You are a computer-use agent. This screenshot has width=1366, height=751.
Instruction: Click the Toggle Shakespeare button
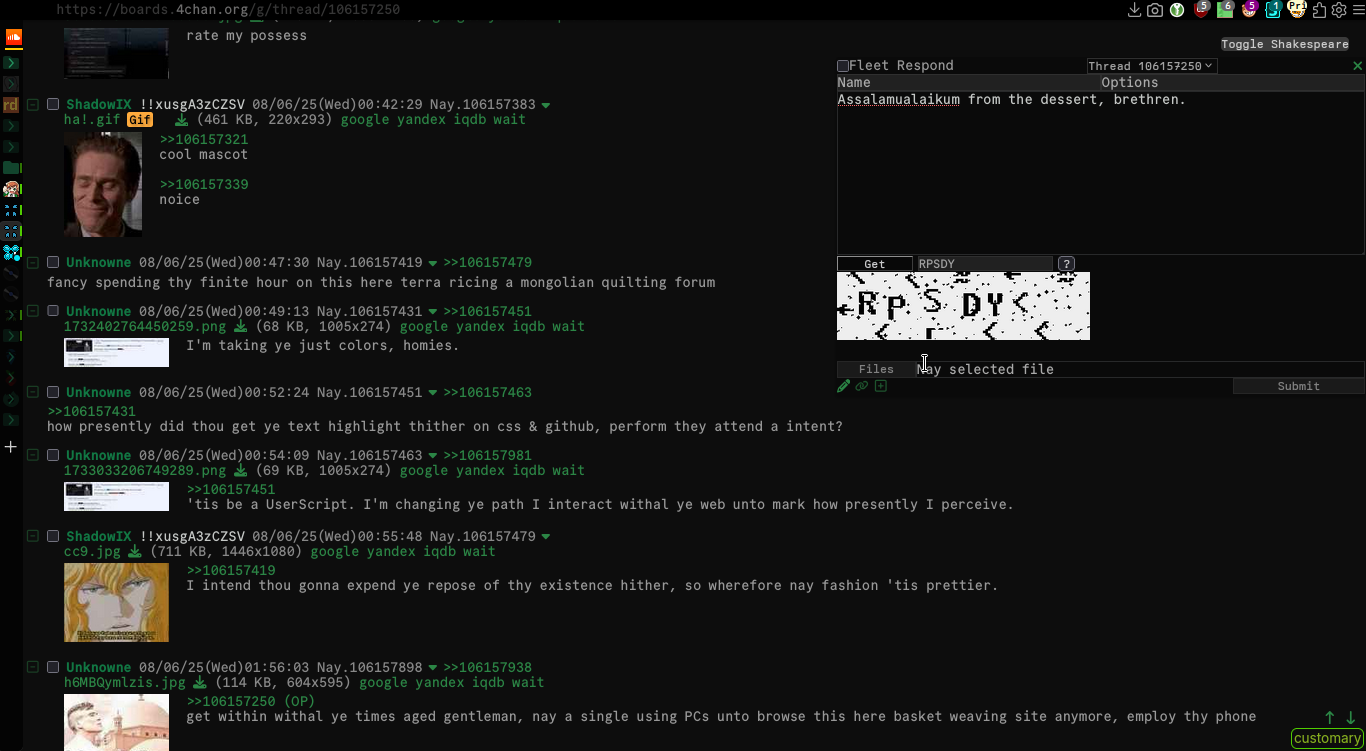pyautogui.click(x=1285, y=44)
